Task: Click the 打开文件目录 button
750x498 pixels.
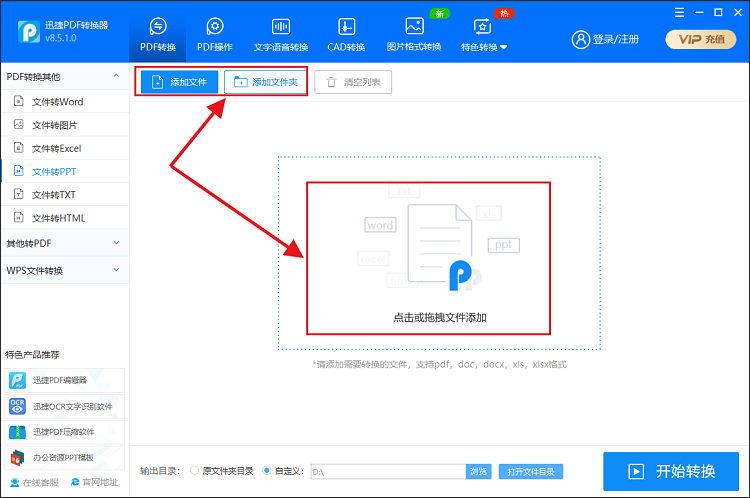Action: tap(531, 472)
